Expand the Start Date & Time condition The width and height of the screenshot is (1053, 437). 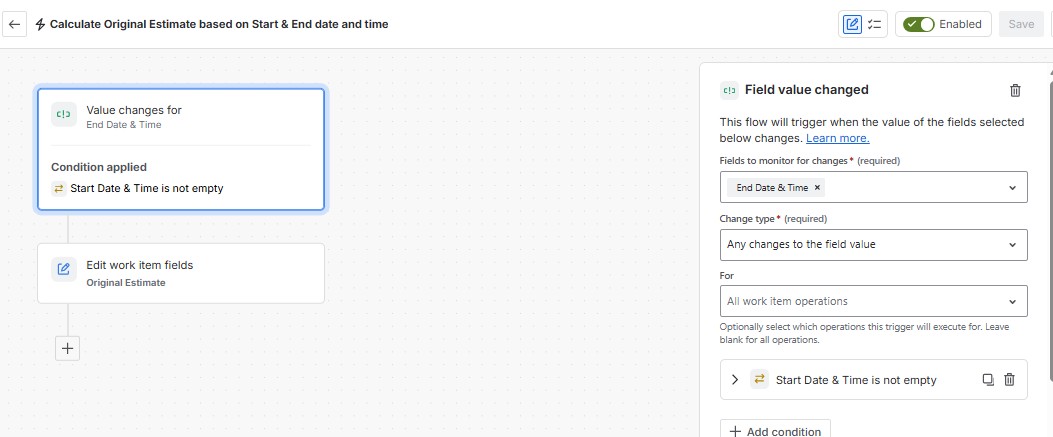(x=735, y=380)
